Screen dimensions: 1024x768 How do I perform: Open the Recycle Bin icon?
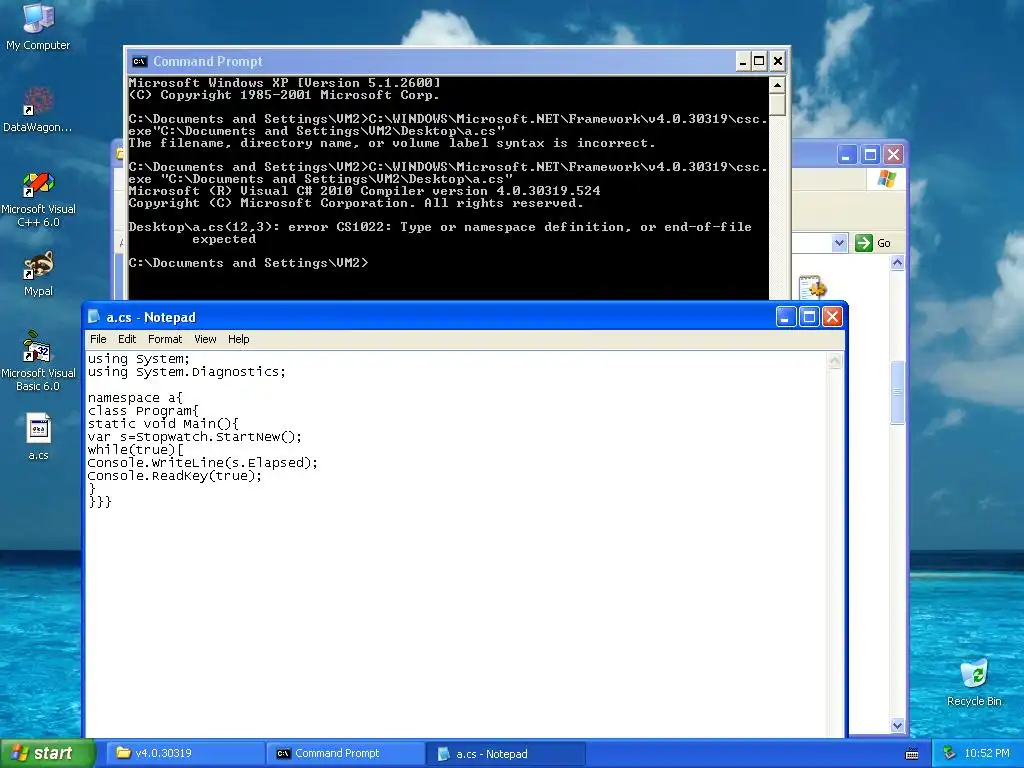point(974,682)
